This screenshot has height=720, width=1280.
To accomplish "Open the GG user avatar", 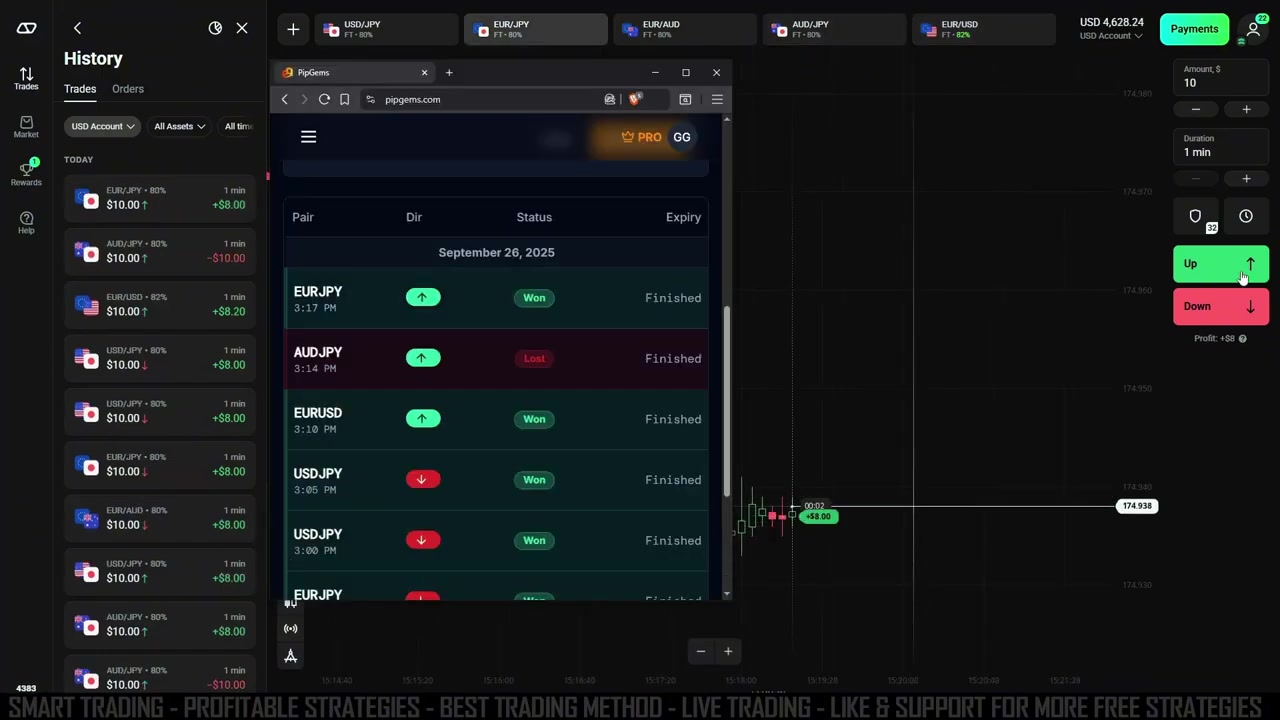I will point(682,137).
